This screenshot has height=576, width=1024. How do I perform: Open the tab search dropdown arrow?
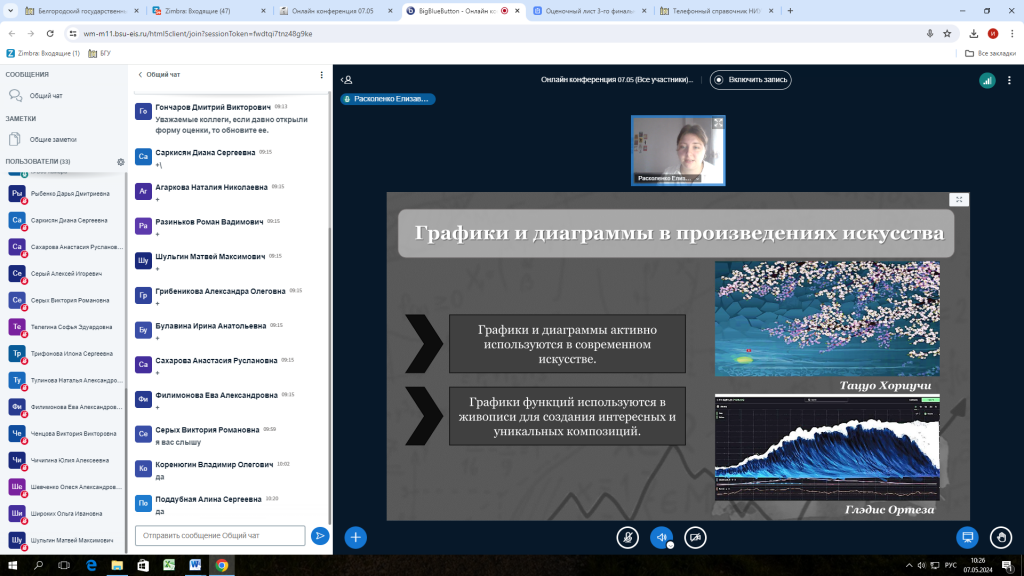[10, 11]
